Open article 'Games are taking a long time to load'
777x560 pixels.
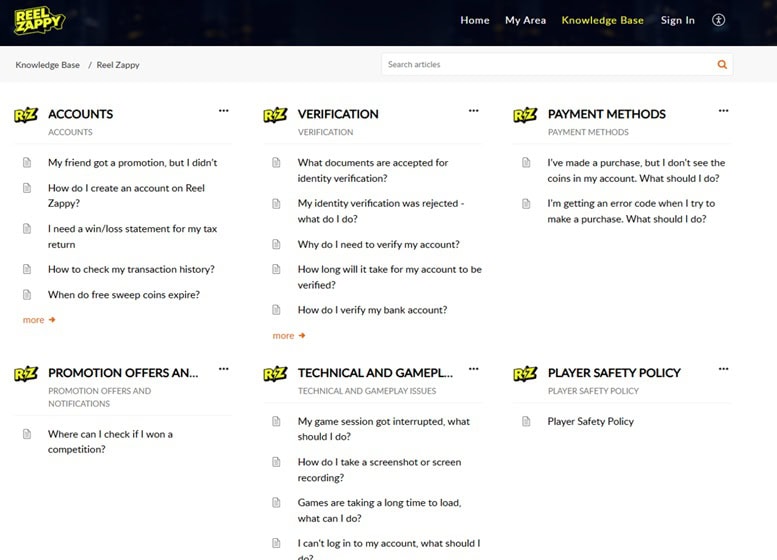coord(379,510)
